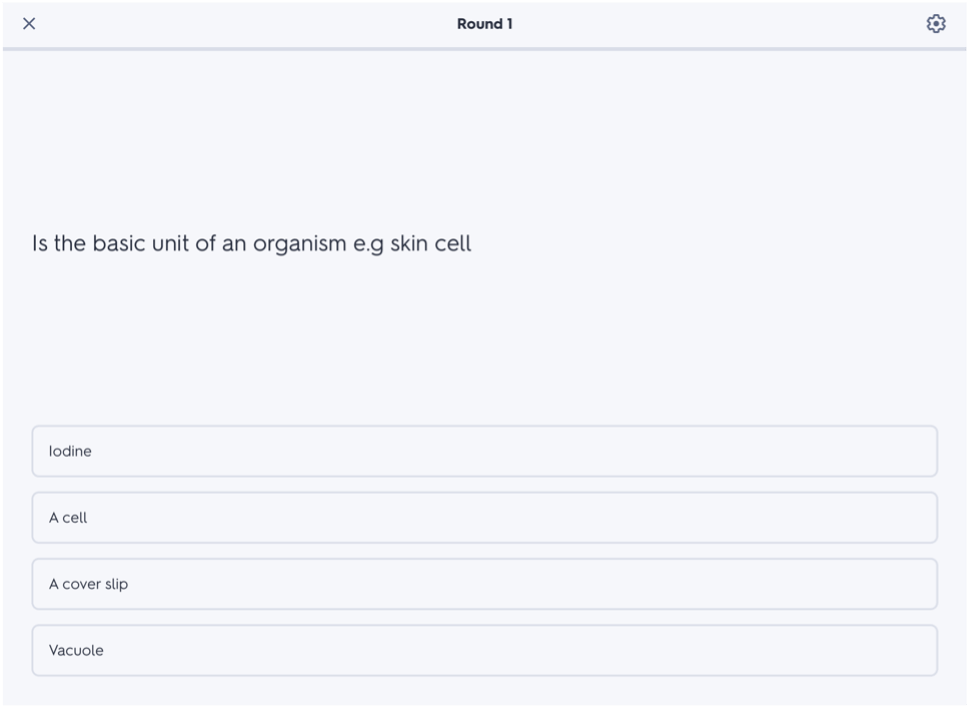Select the answer "Iodine"
Viewport: 971px width, 708px height.
[x=484, y=451]
